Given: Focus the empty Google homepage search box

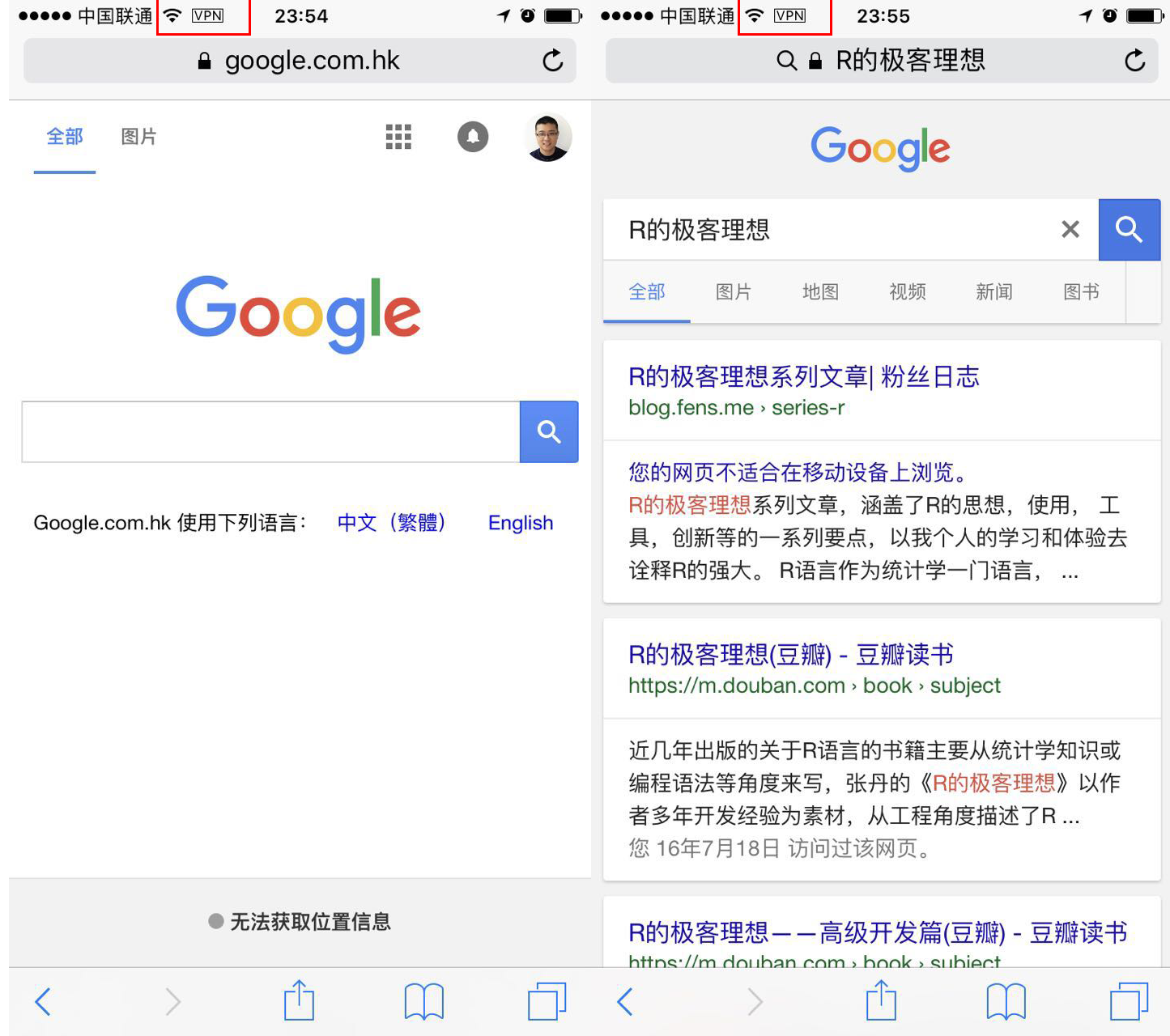Looking at the screenshot, I should click(x=270, y=431).
